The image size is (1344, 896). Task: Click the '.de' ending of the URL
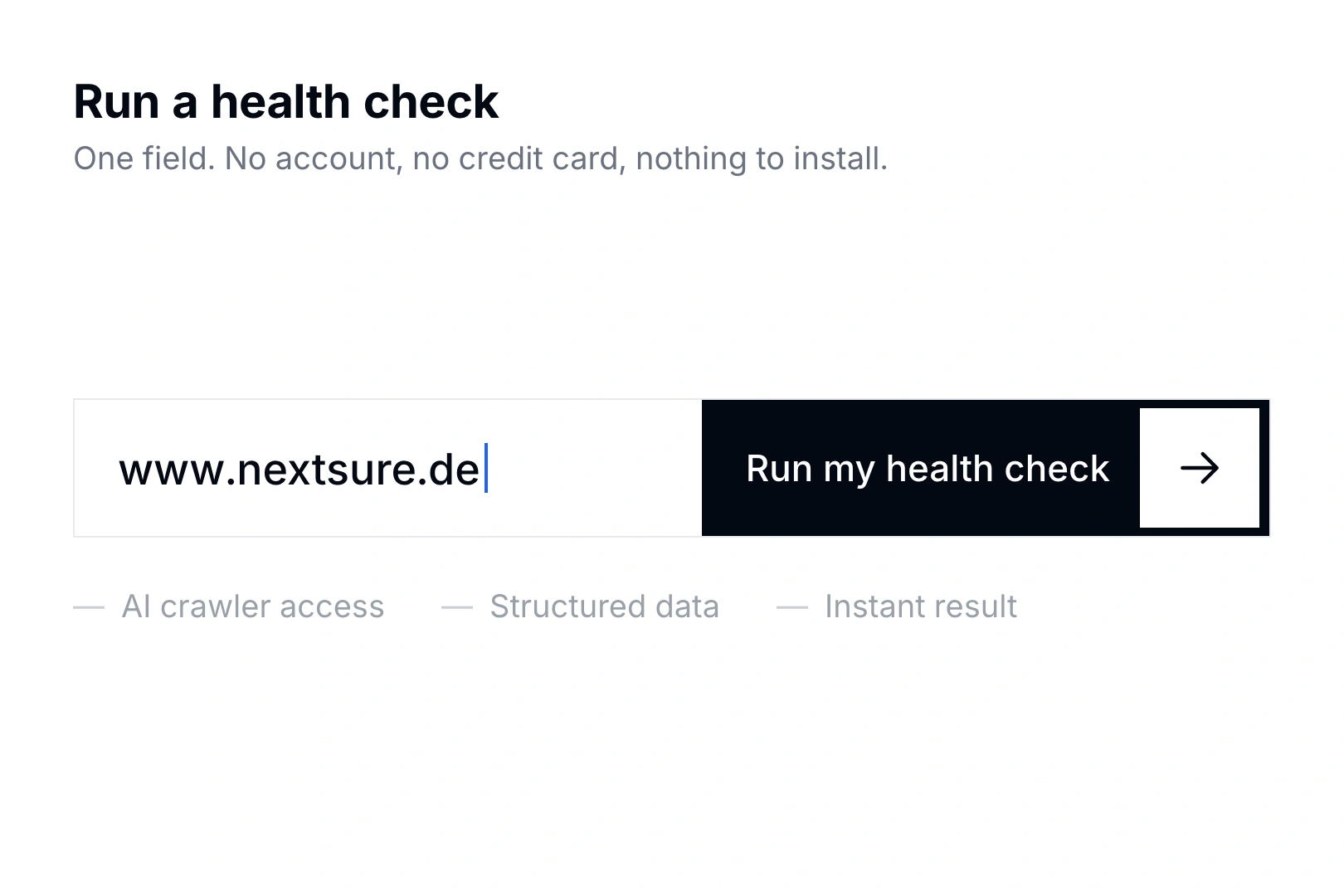coord(450,470)
